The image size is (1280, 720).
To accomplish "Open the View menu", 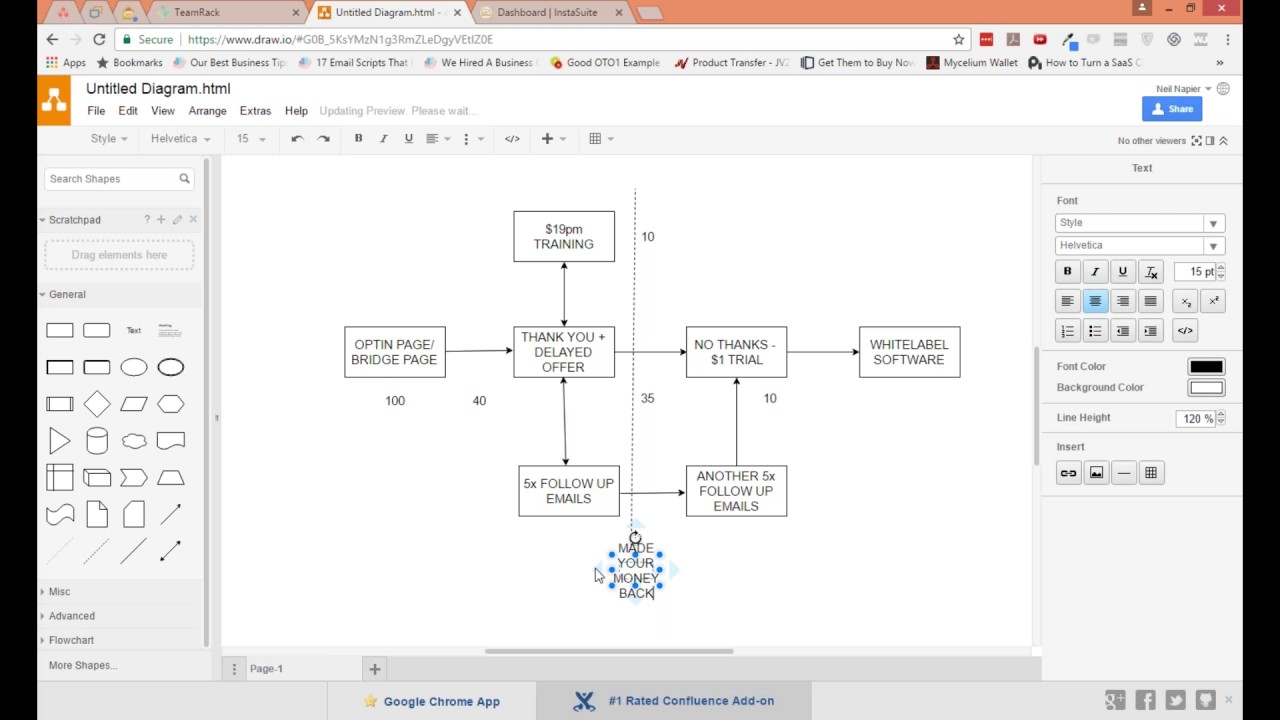I will pos(162,111).
